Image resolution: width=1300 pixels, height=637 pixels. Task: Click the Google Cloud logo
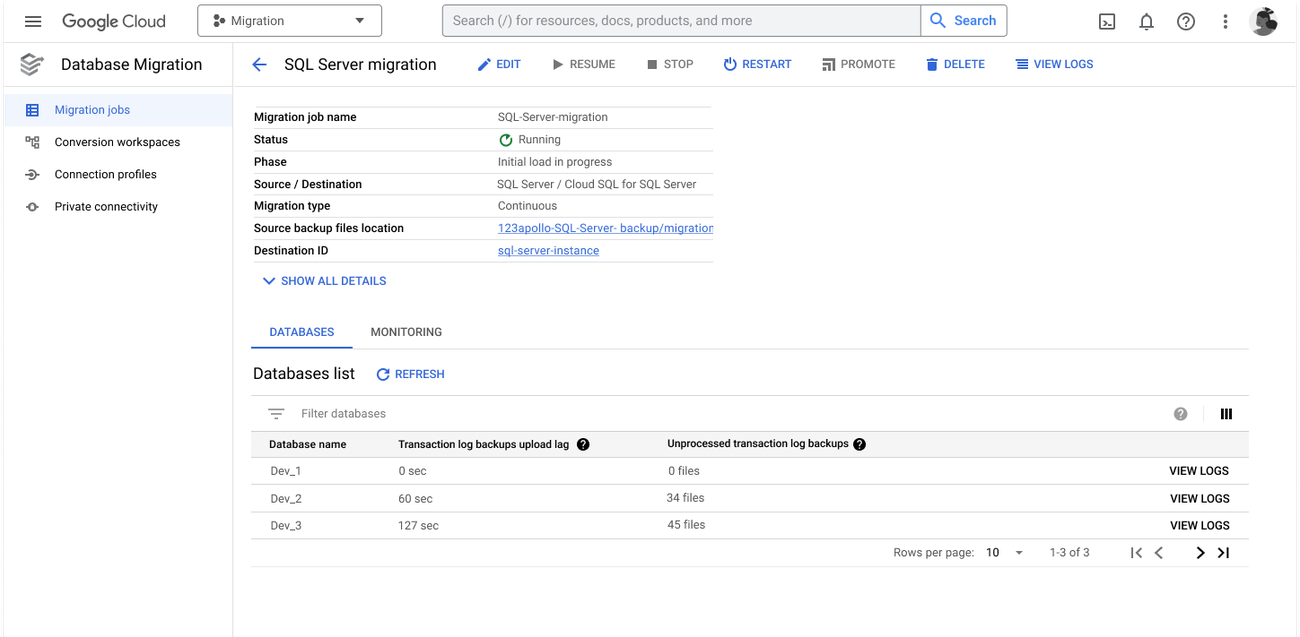(114, 21)
